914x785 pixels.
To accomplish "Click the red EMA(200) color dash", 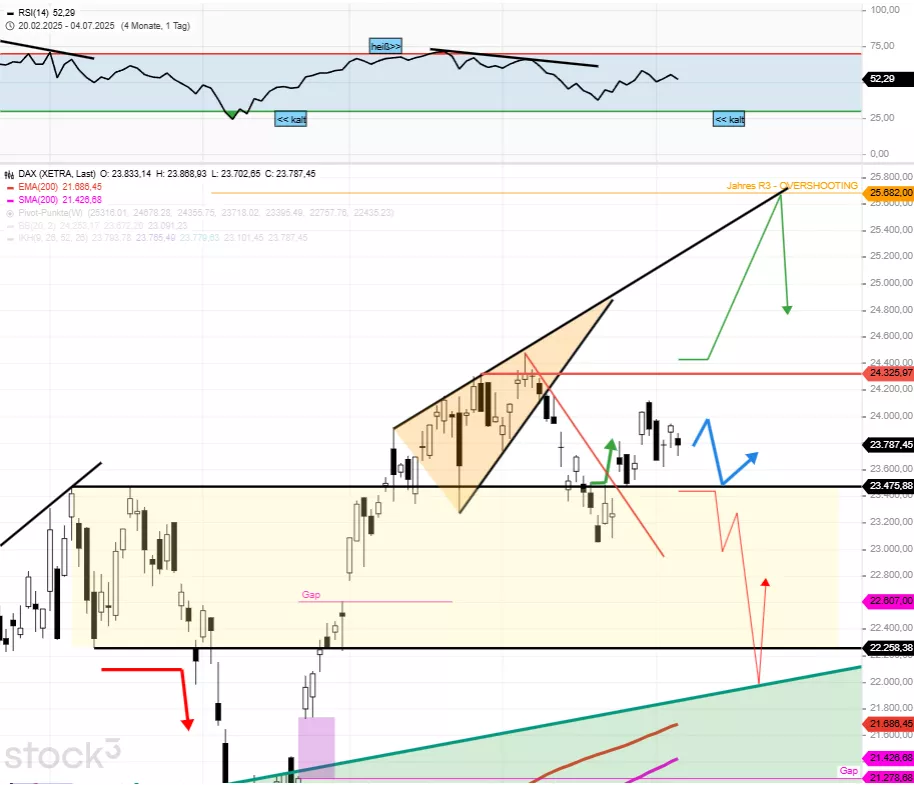I will tap(10, 188).
